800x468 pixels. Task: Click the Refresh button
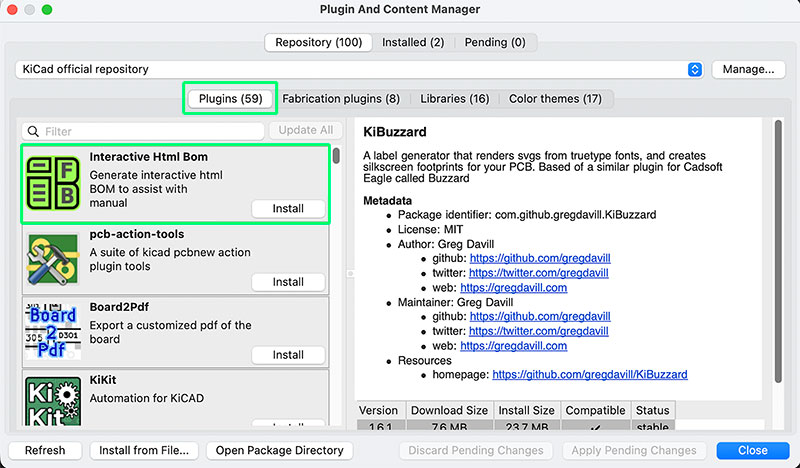tap(45, 450)
